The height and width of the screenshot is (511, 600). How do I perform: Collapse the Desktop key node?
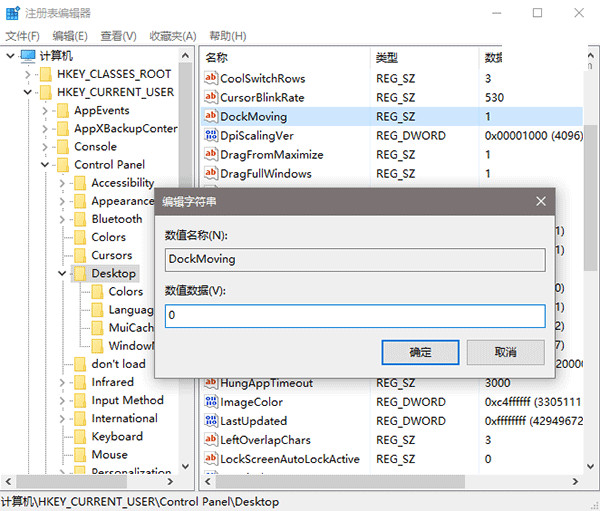tap(63, 274)
